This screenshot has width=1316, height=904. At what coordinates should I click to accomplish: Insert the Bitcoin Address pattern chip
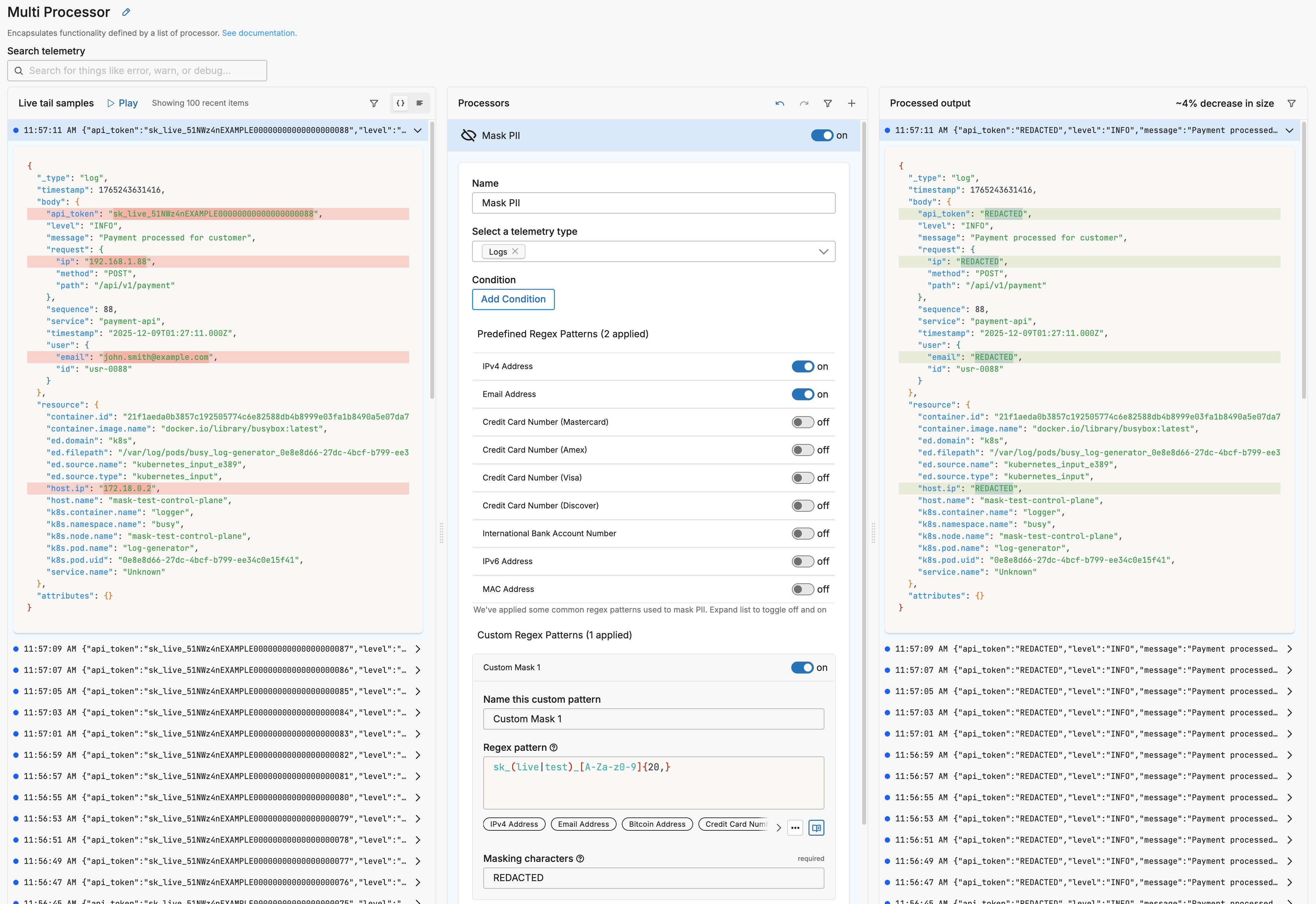(657, 824)
